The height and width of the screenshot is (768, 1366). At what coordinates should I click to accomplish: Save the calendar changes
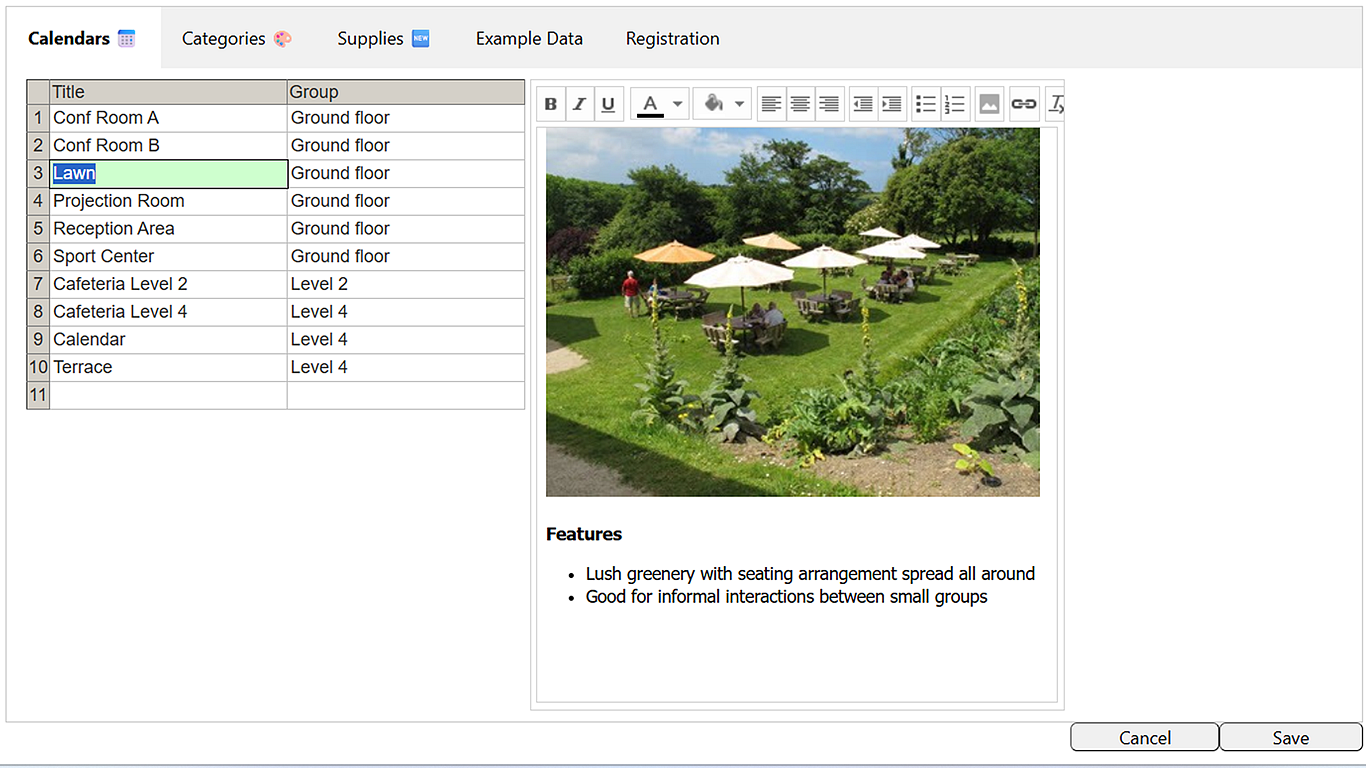[x=1289, y=737]
